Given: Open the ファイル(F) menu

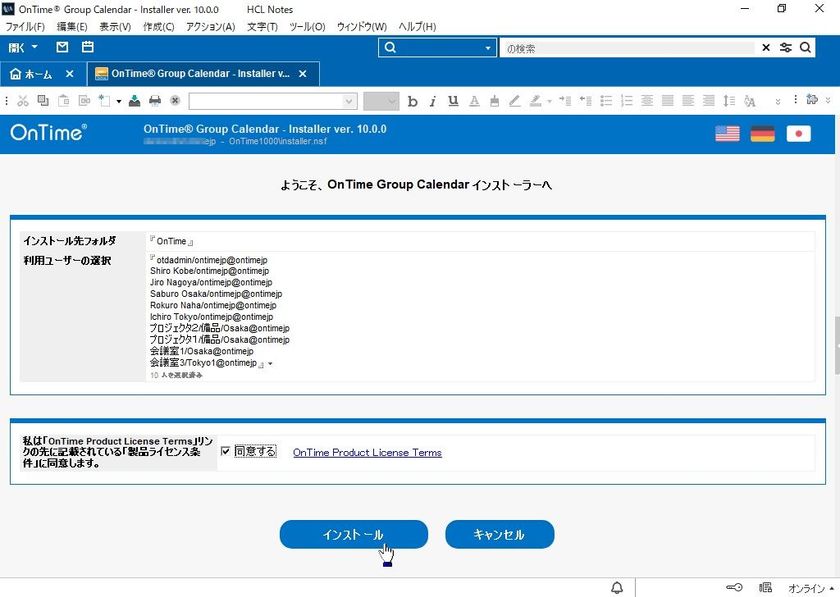Looking at the screenshot, I should tap(25, 26).
